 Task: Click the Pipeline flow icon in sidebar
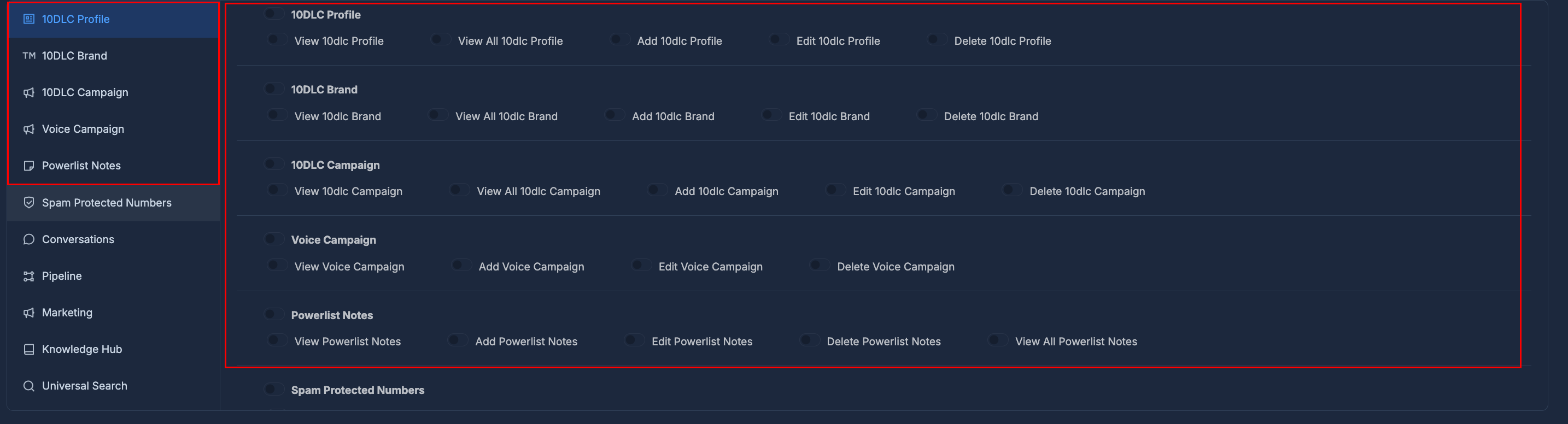pyautogui.click(x=28, y=275)
